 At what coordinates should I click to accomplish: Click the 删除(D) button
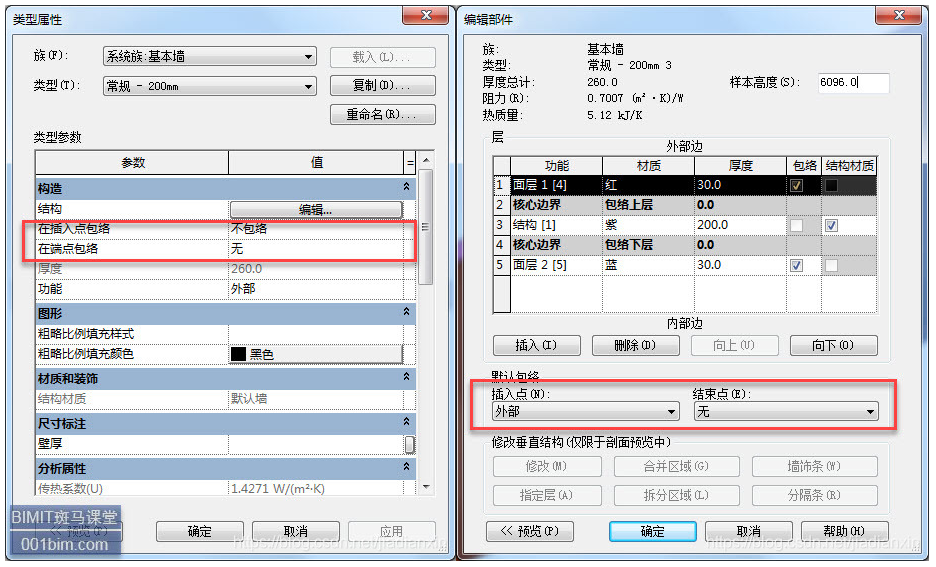(x=635, y=345)
